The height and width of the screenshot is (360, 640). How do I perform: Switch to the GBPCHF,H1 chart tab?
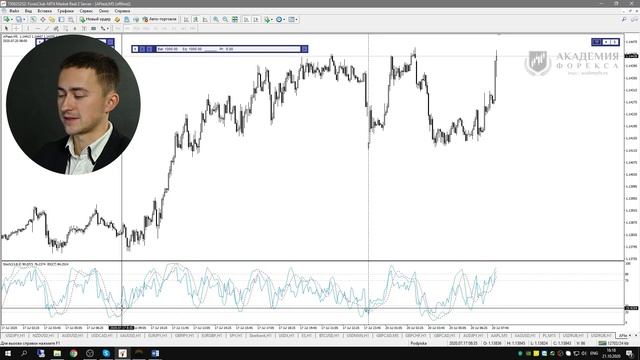click(x=416, y=336)
